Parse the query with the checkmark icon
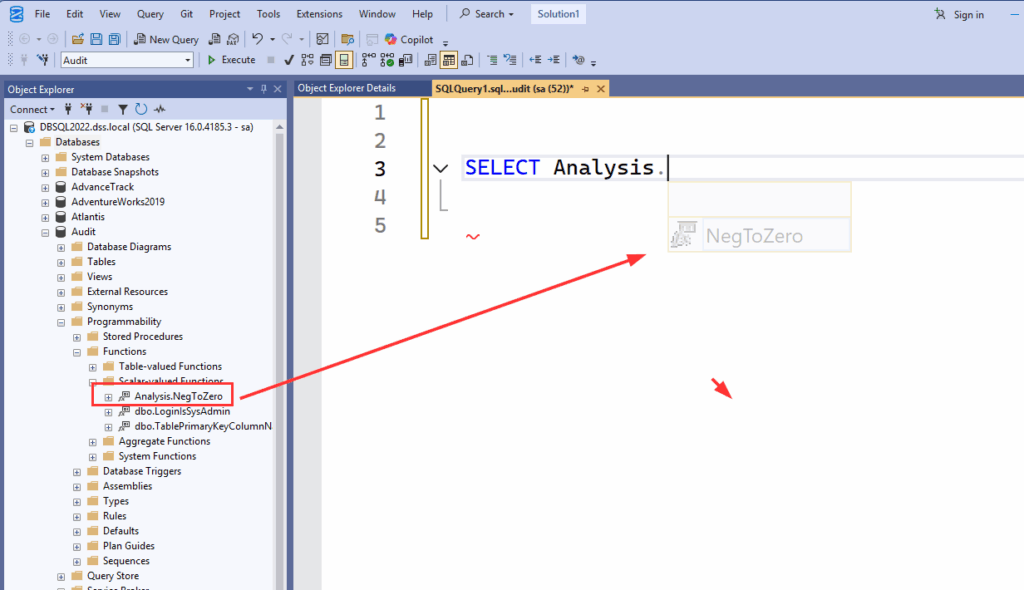This screenshot has width=1024, height=590. pos(289,60)
